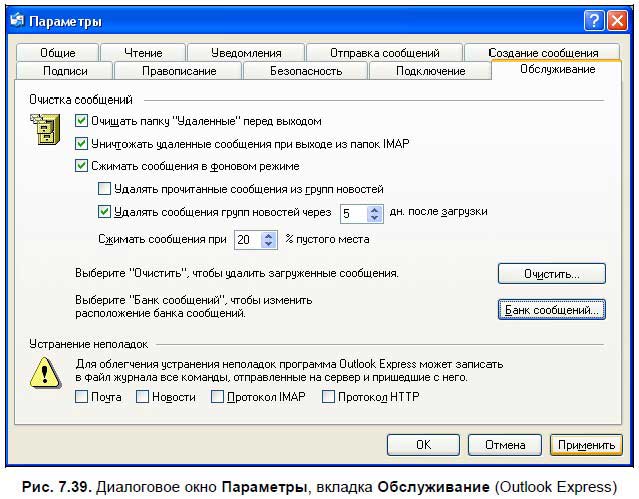Open the Безопасность tab
639x499 pixels.
tap(306, 71)
